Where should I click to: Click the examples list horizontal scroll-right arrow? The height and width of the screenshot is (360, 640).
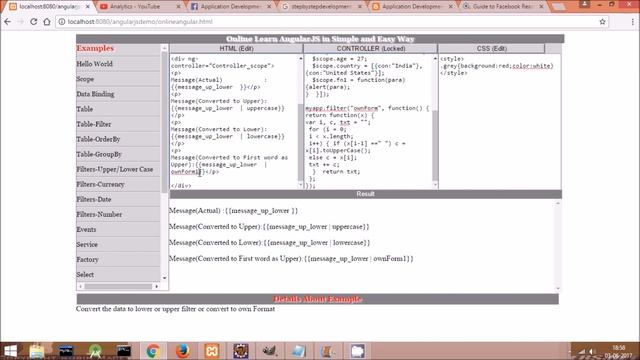tap(157, 287)
